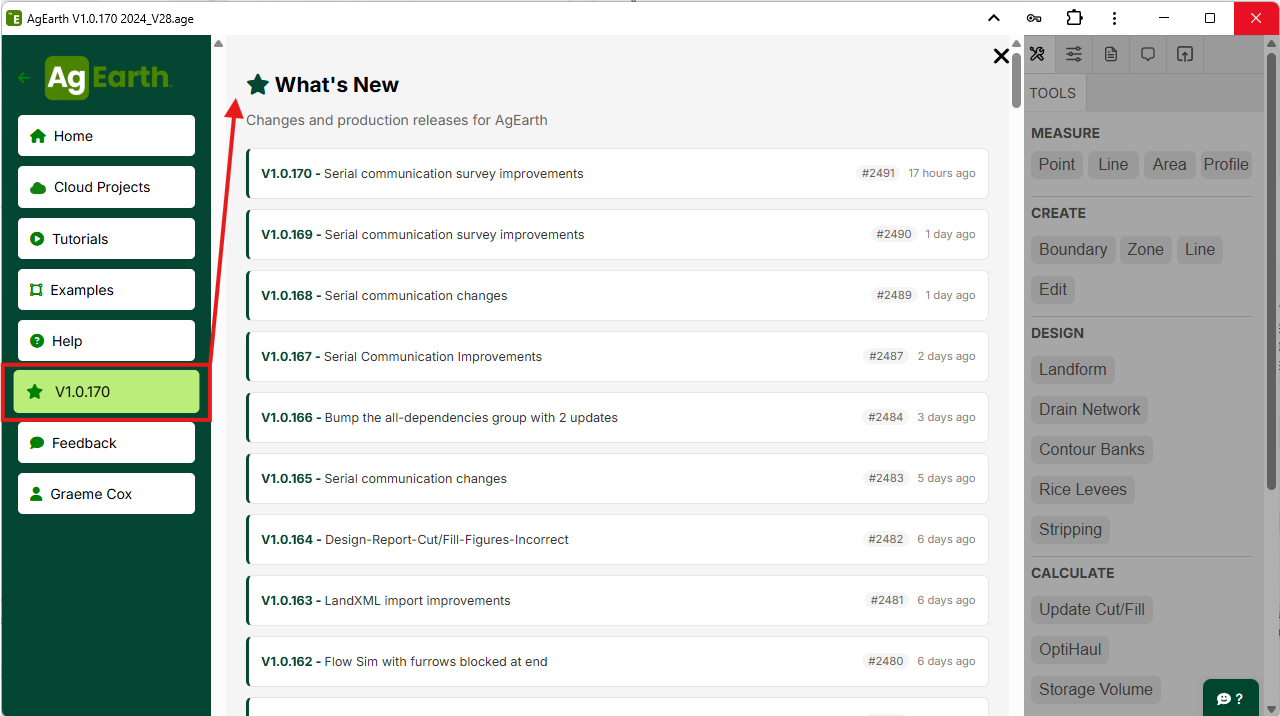The width and height of the screenshot is (1280, 716).
Task: Open the V1.0.167 Serial Communication Improvements entry
Action: (x=617, y=357)
